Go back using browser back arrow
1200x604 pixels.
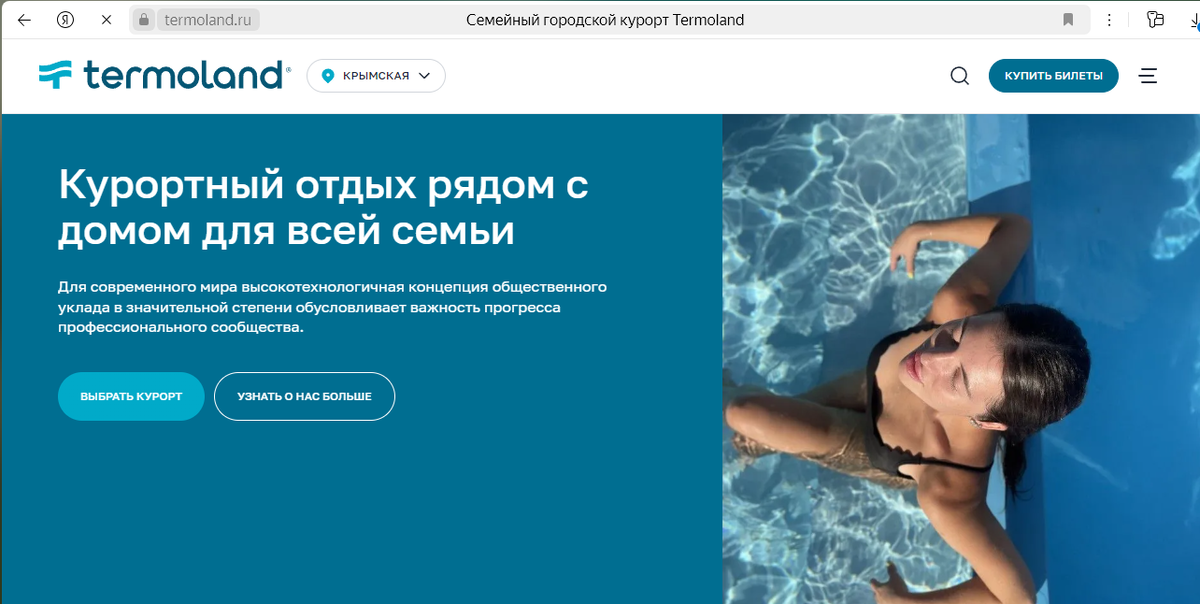click(24, 20)
